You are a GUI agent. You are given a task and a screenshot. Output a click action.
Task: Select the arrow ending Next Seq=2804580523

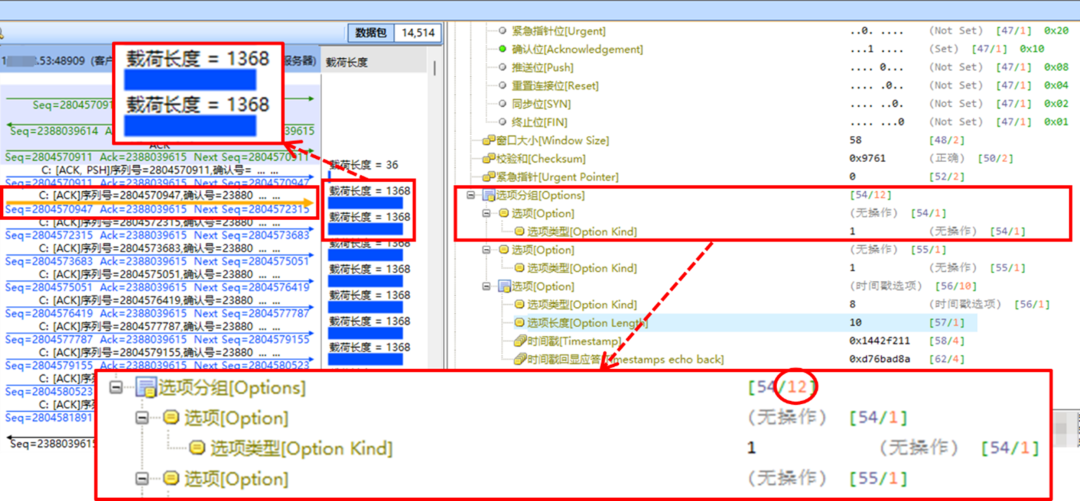pyautogui.click(x=158, y=365)
